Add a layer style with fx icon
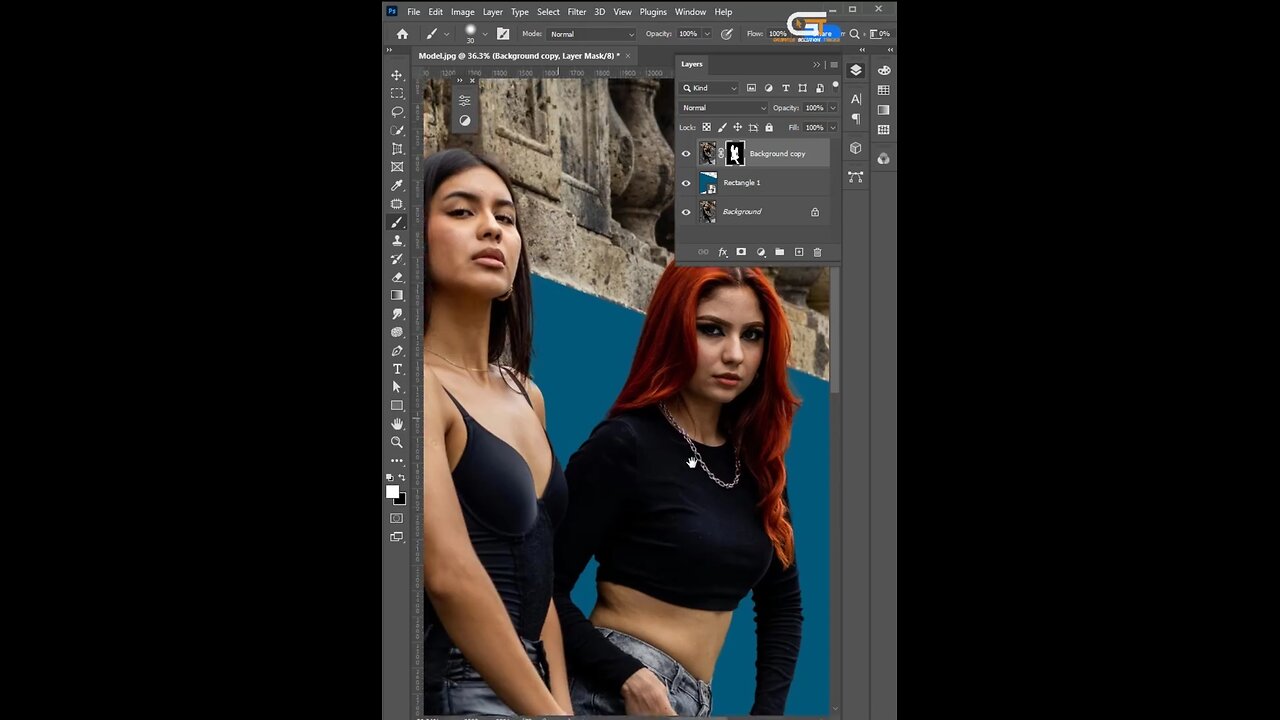The image size is (1280, 720). (x=722, y=252)
